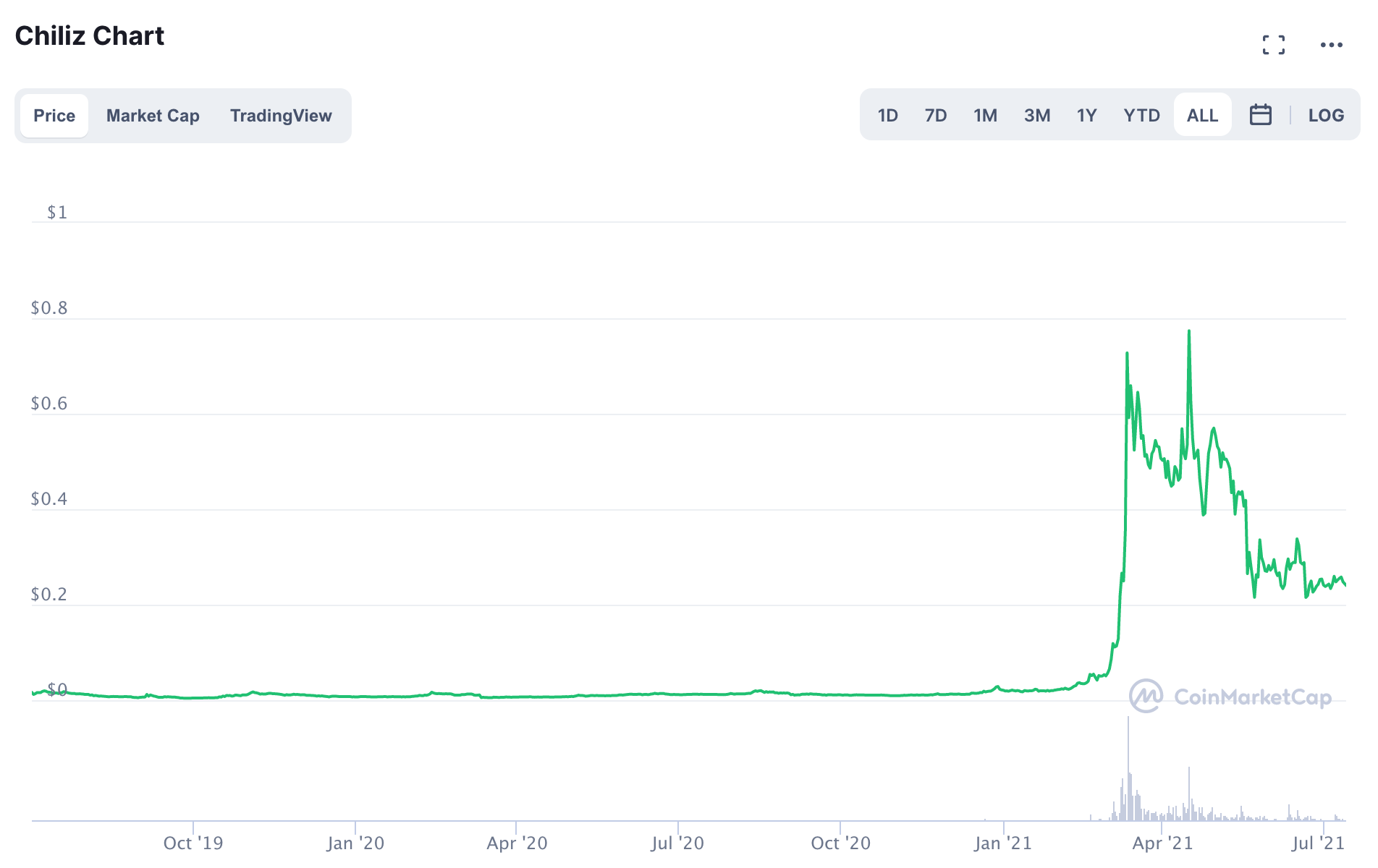Select the 1Y time range
Screen dimensions: 1378x868
(1086, 116)
